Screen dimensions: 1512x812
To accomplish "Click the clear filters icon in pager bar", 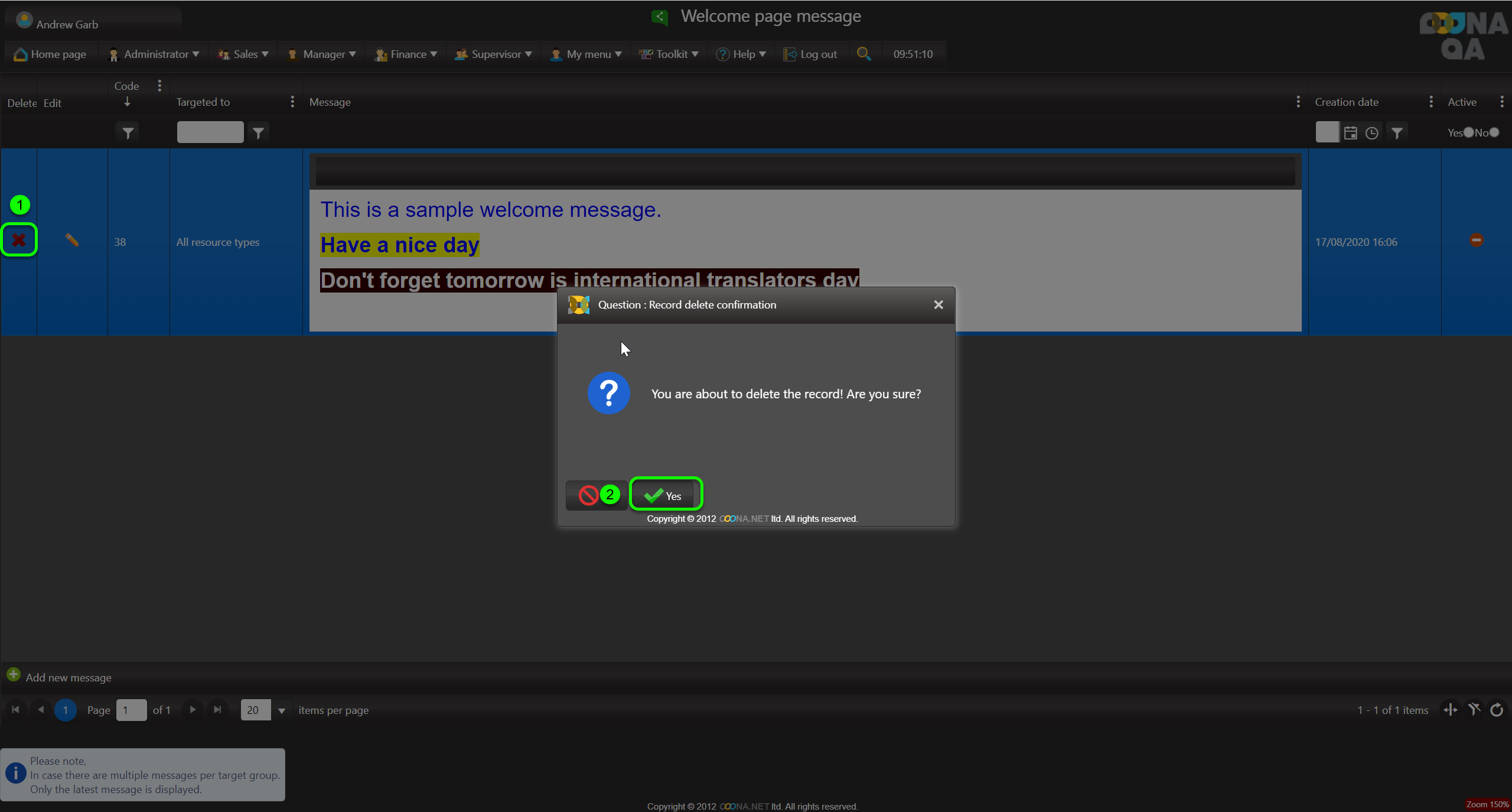I will (1474, 710).
